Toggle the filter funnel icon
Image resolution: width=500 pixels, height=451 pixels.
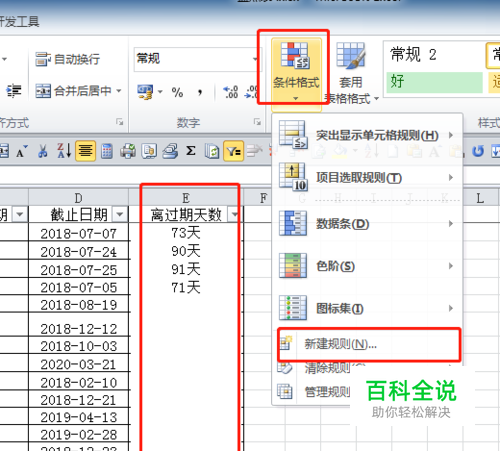click(x=233, y=151)
